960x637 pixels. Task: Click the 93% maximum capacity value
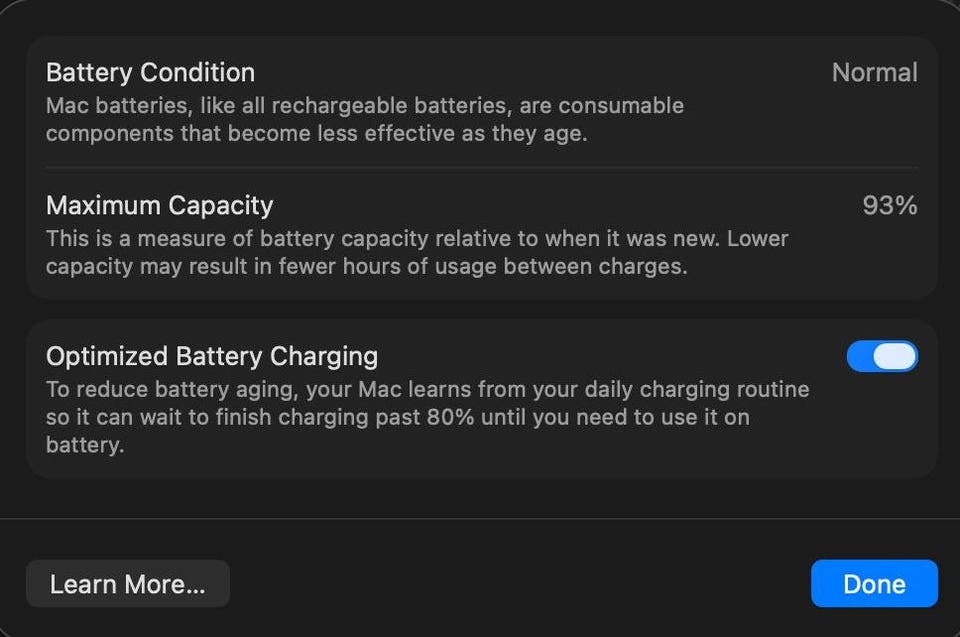pyautogui.click(x=889, y=206)
